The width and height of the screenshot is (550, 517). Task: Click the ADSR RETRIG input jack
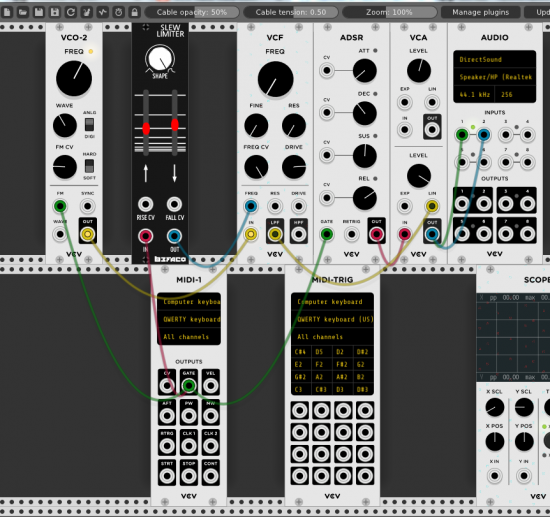351,234
